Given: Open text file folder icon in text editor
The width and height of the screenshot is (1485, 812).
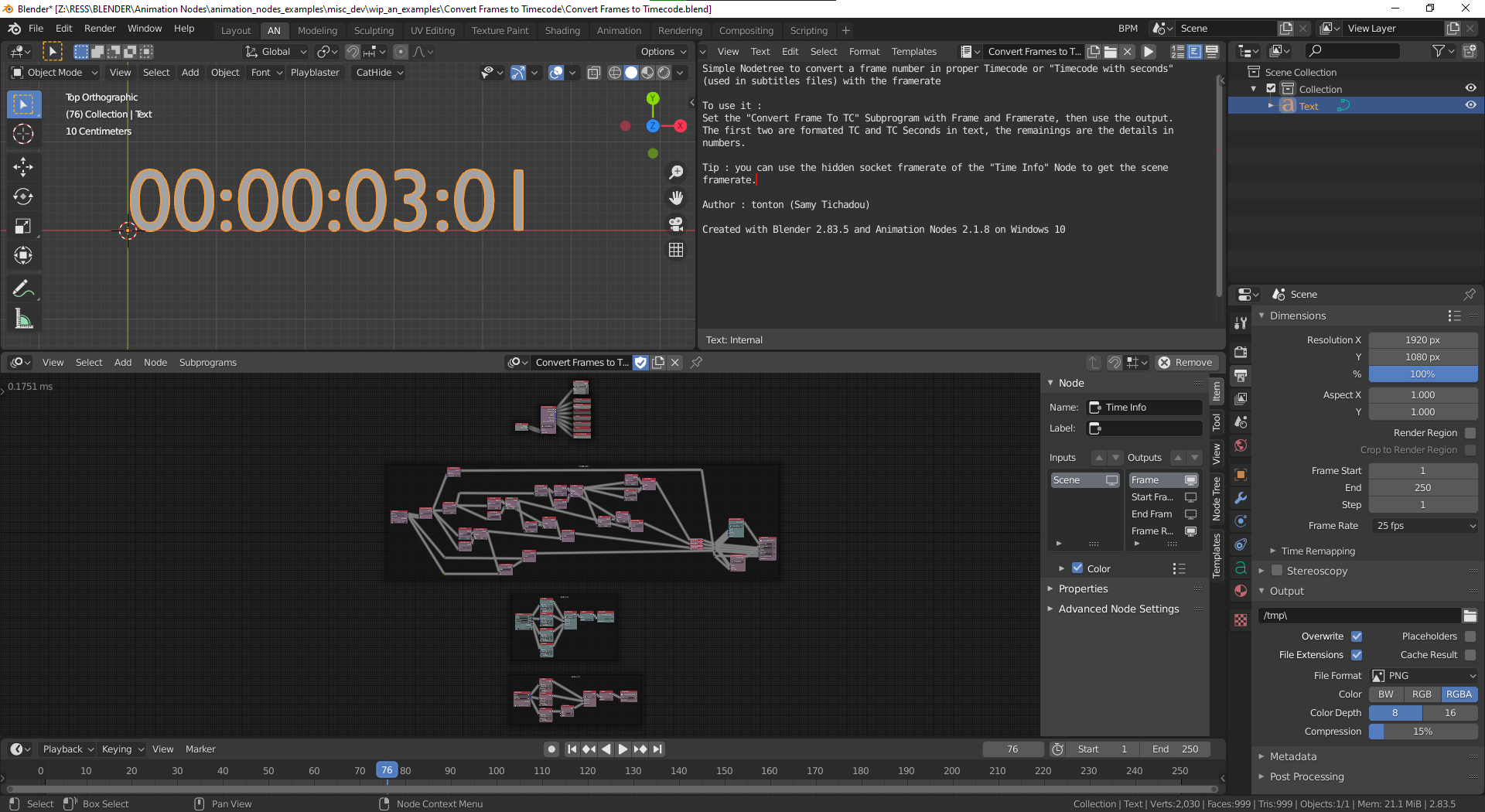Looking at the screenshot, I should pos(1111,52).
